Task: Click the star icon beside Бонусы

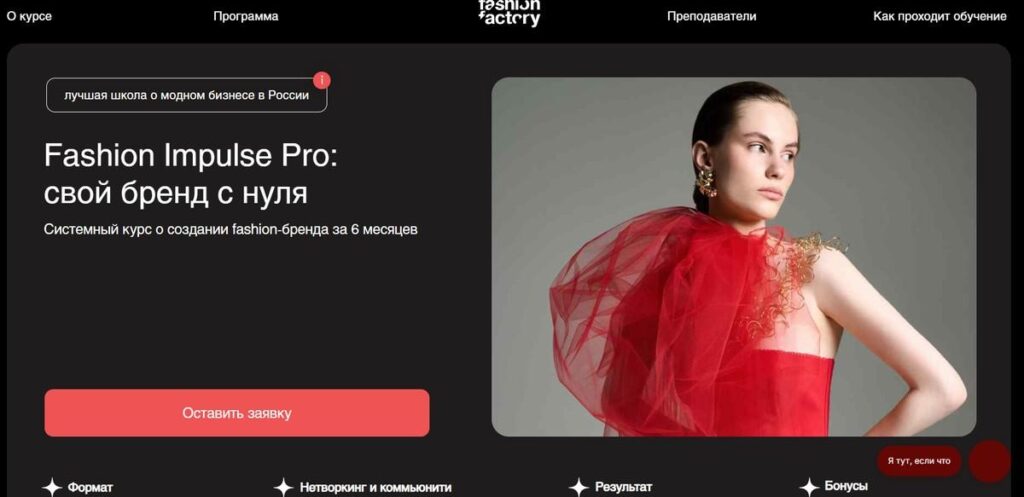Action: [x=809, y=487]
